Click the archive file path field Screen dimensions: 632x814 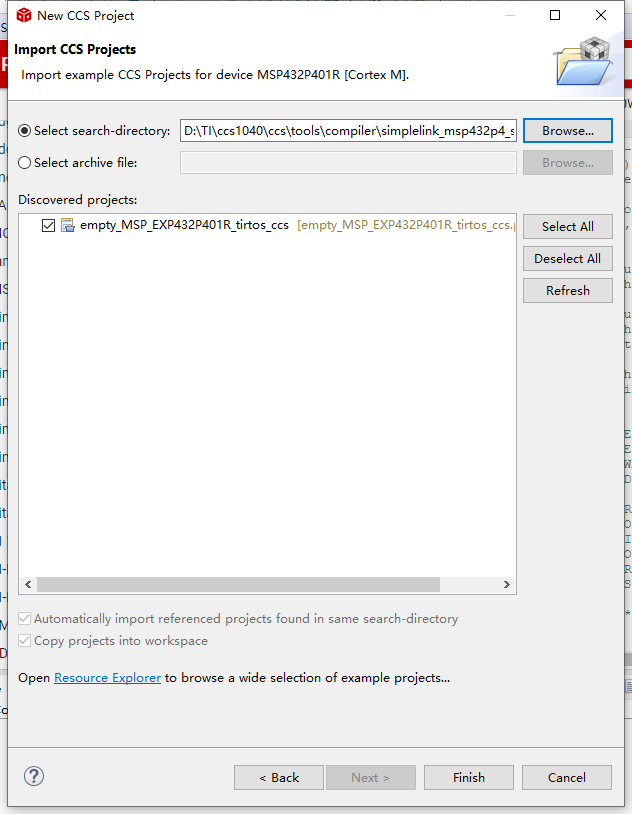348,162
